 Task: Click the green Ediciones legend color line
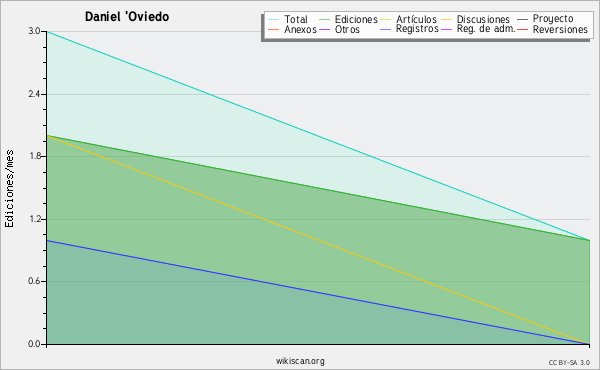coord(324,20)
